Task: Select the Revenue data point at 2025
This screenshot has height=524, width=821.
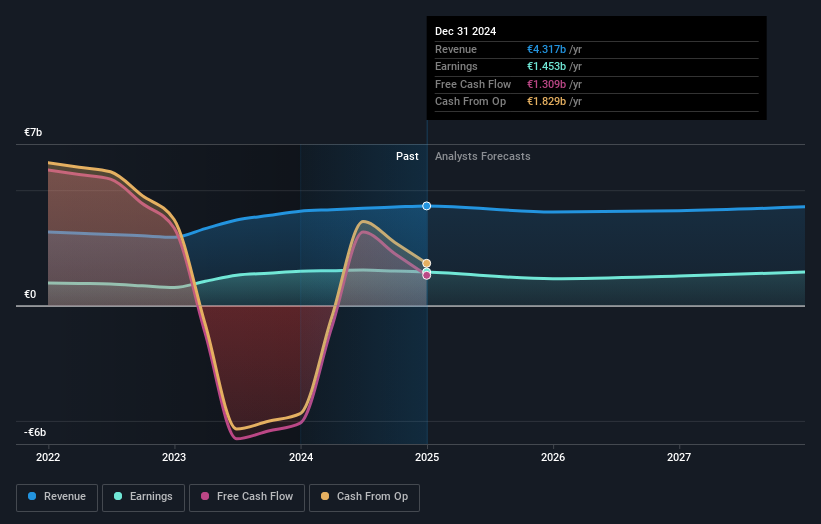Action: (427, 206)
